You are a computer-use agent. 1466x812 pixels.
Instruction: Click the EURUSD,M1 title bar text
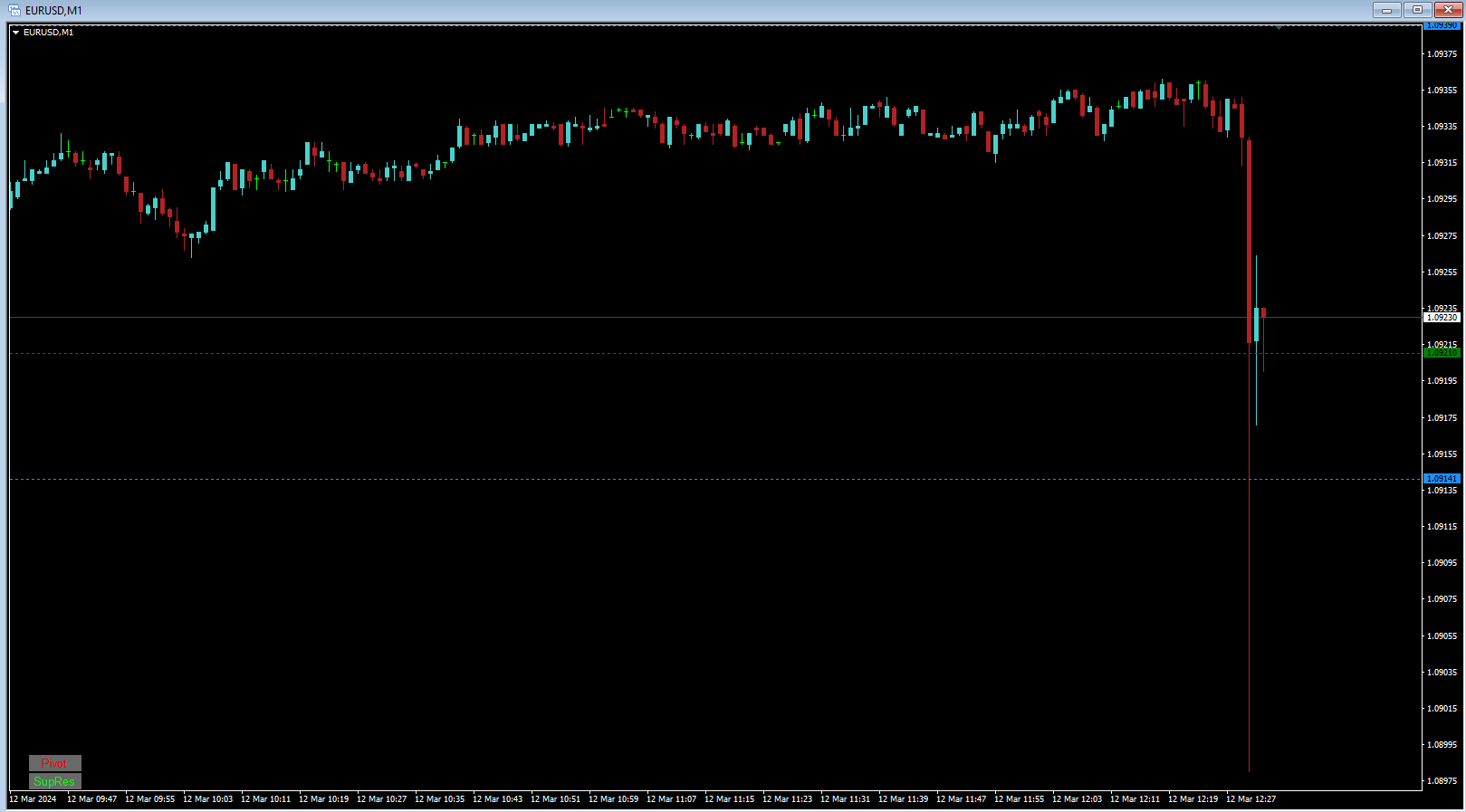pos(53,11)
